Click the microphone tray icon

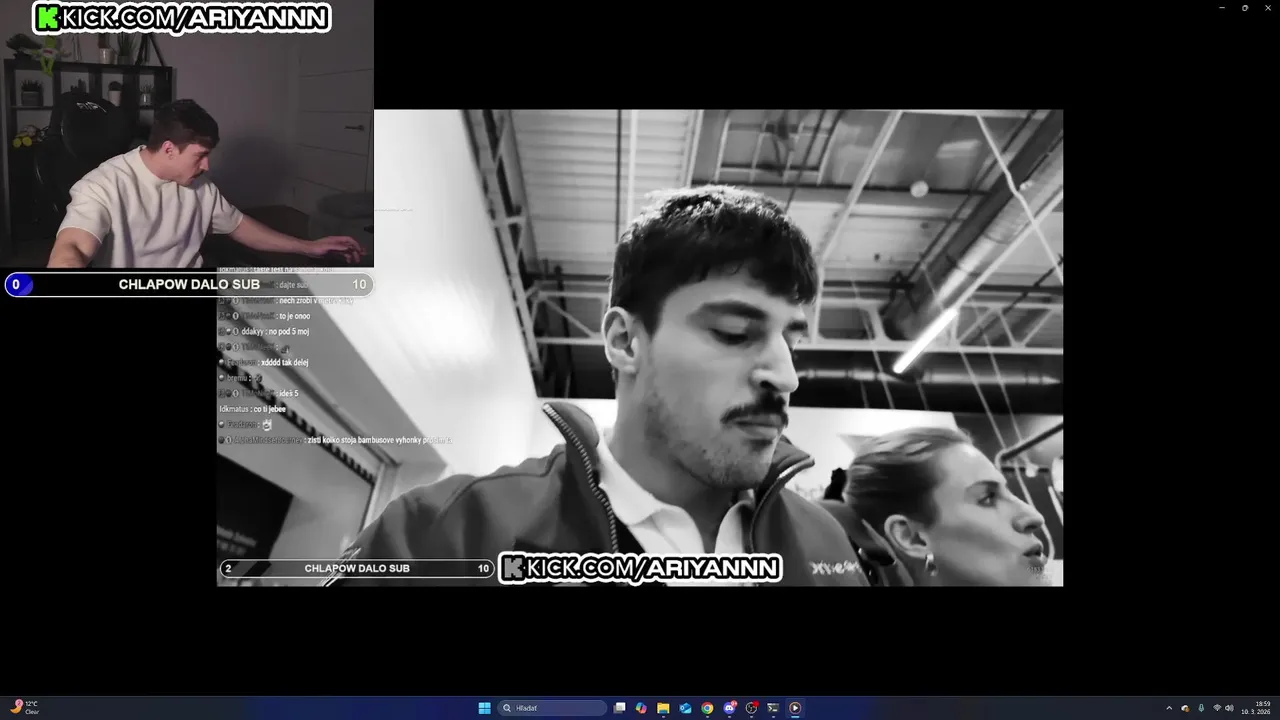click(x=1201, y=708)
